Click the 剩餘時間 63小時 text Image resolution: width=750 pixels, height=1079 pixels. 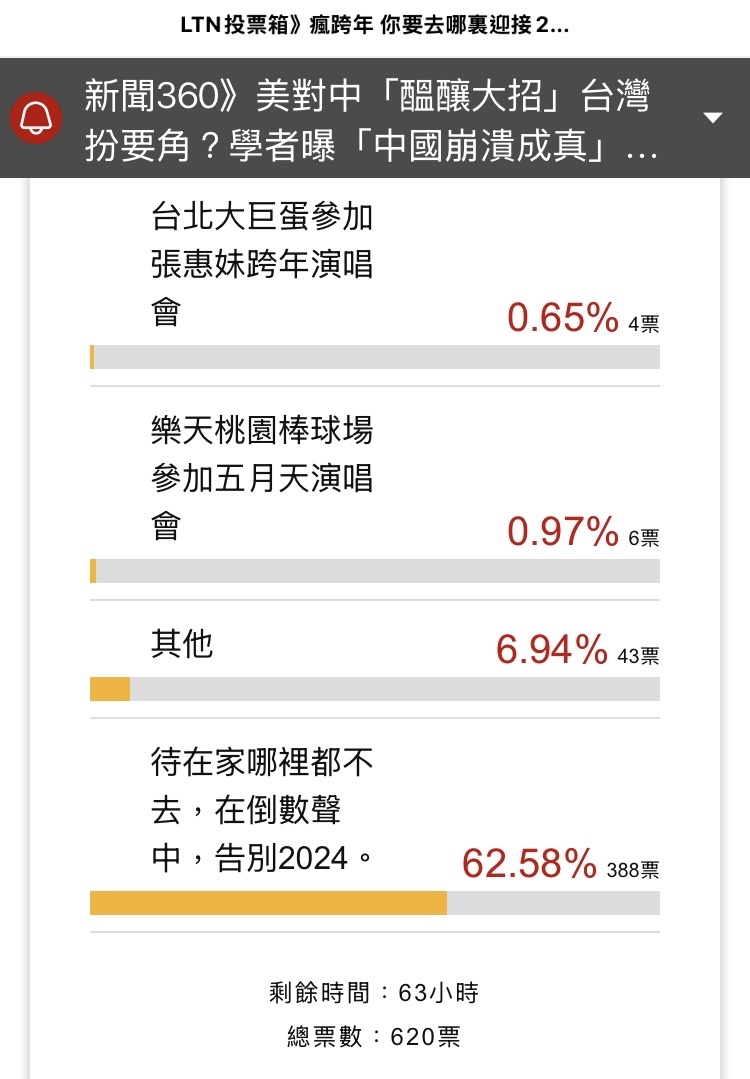tap(374, 993)
